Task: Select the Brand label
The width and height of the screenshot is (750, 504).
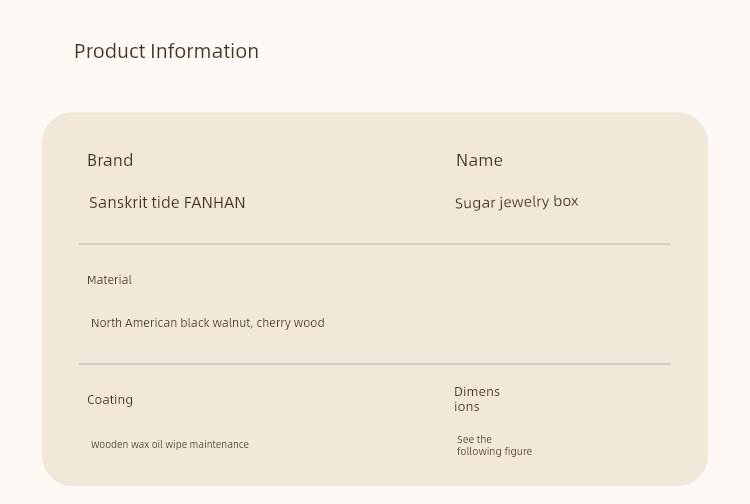Action: 110,160
